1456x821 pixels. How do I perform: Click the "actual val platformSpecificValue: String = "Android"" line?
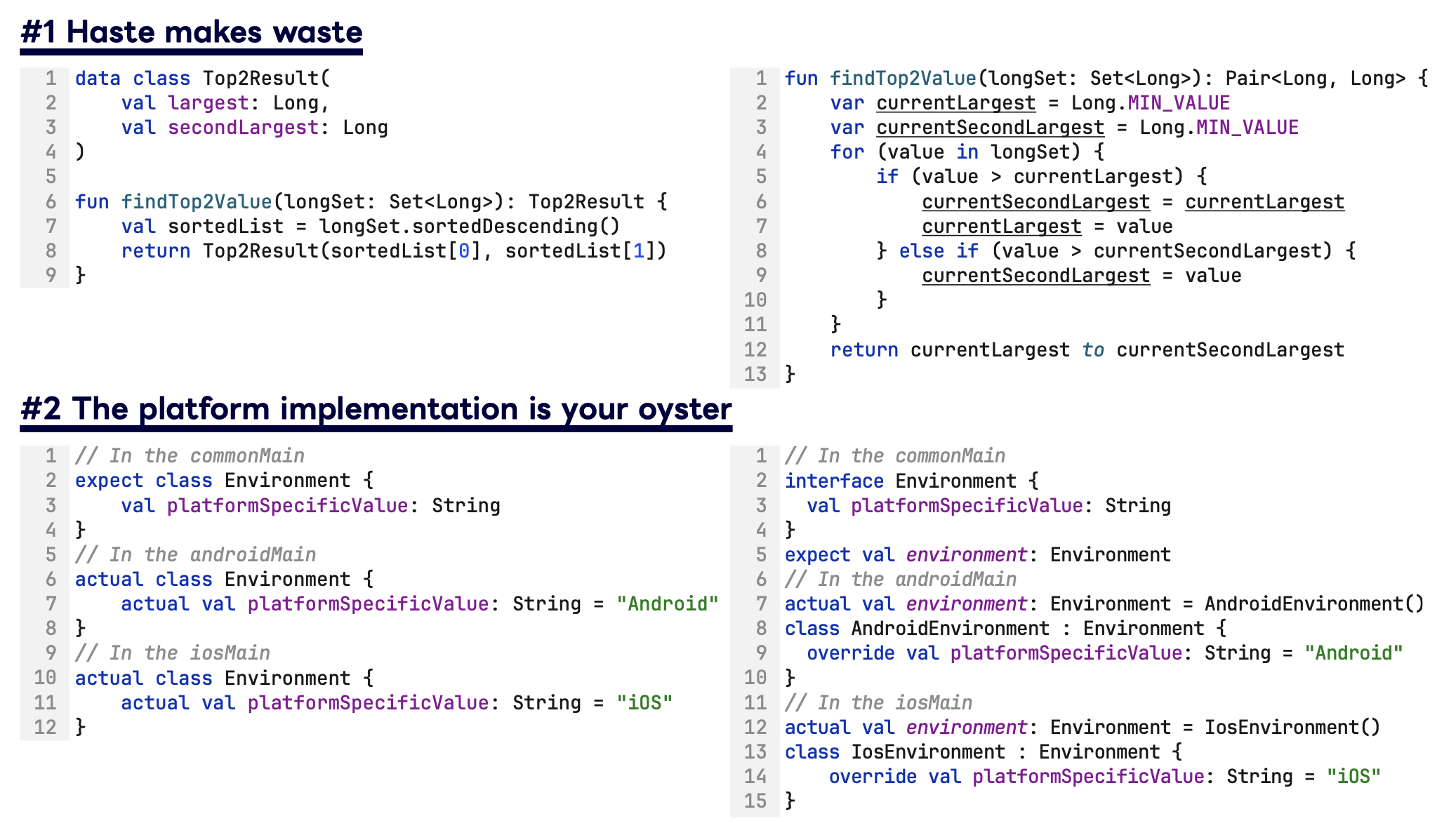(420, 604)
